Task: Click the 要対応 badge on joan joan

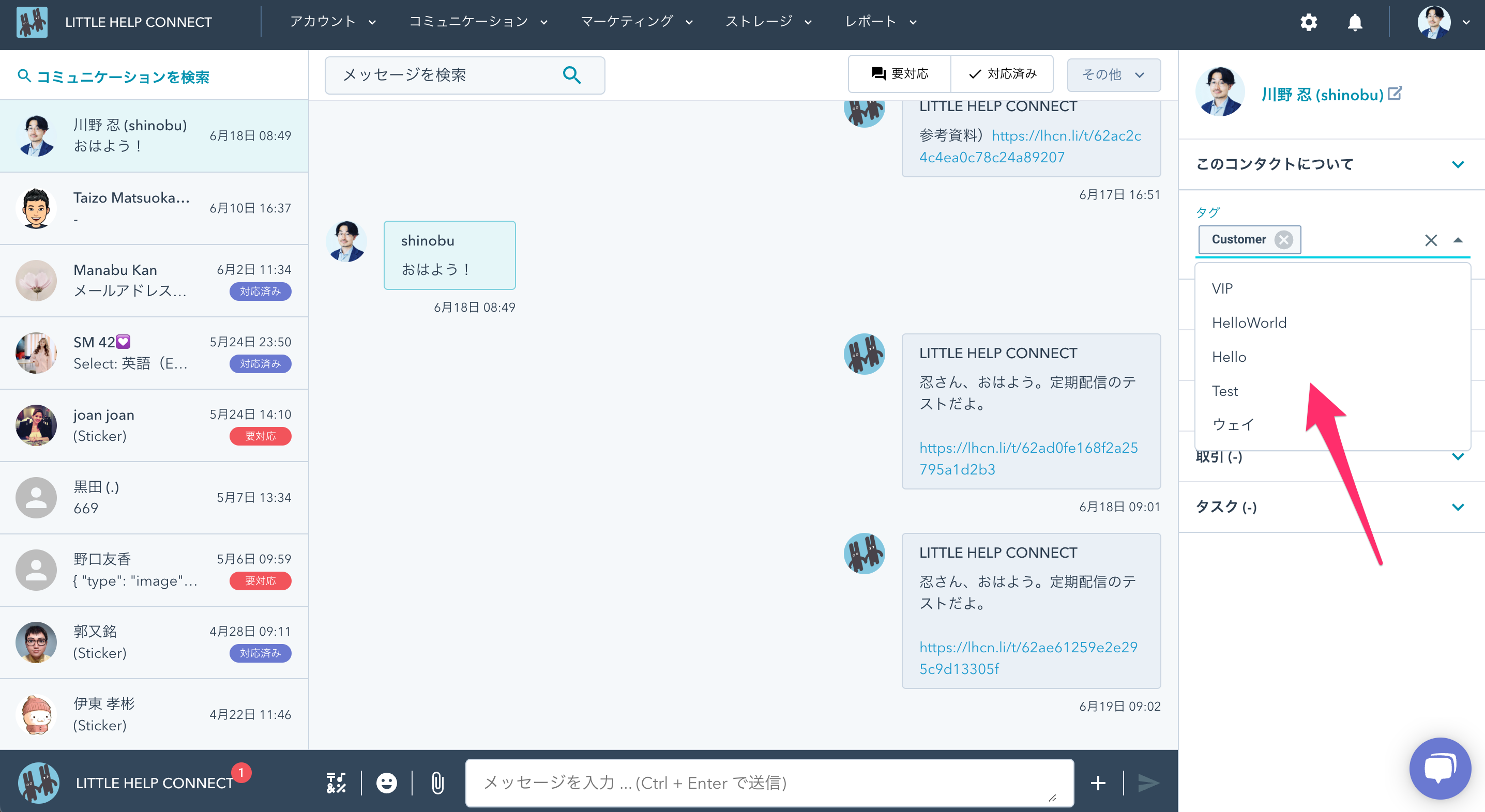Action: (x=260, y=436)
